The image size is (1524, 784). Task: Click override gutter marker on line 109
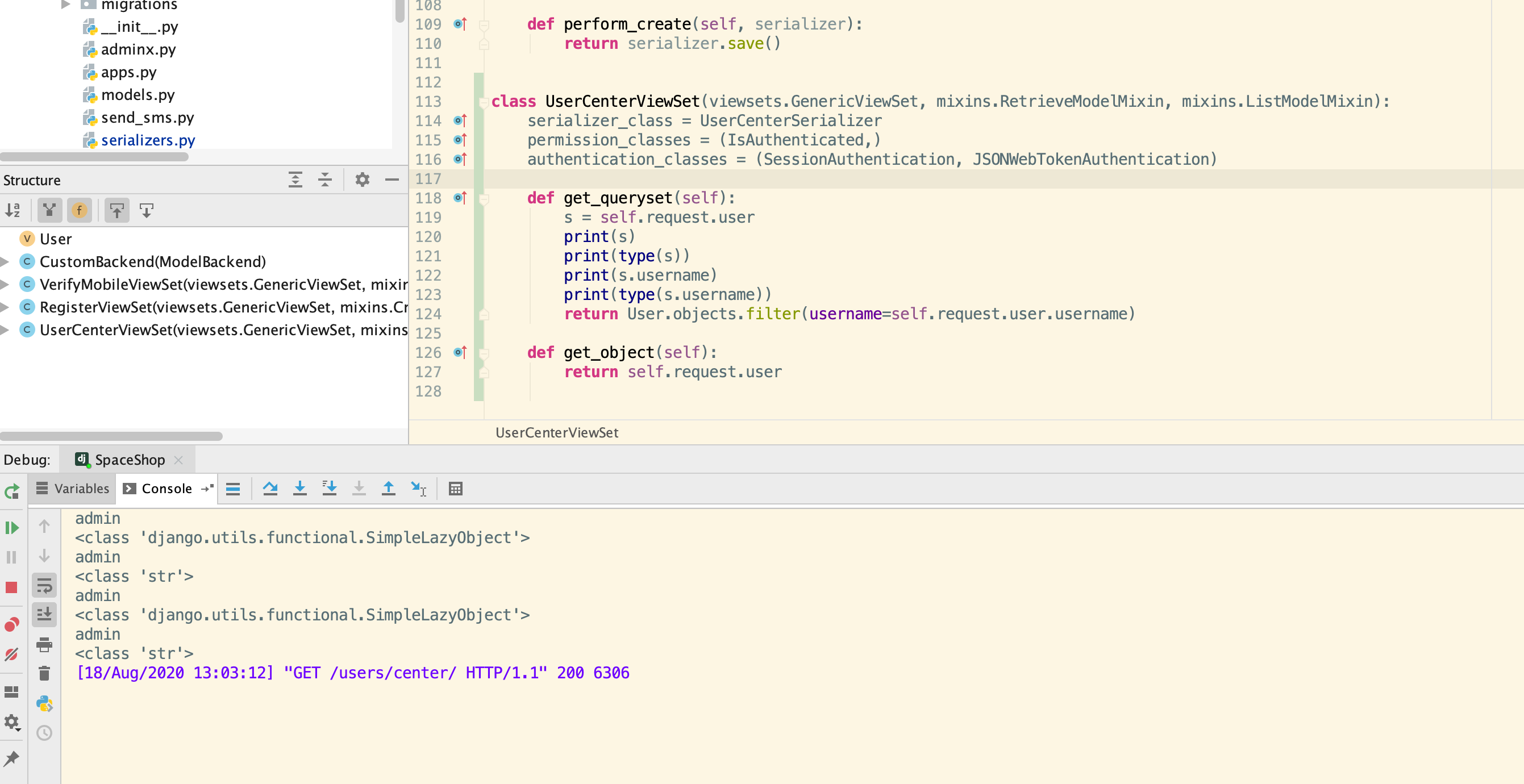pos(460,24)
